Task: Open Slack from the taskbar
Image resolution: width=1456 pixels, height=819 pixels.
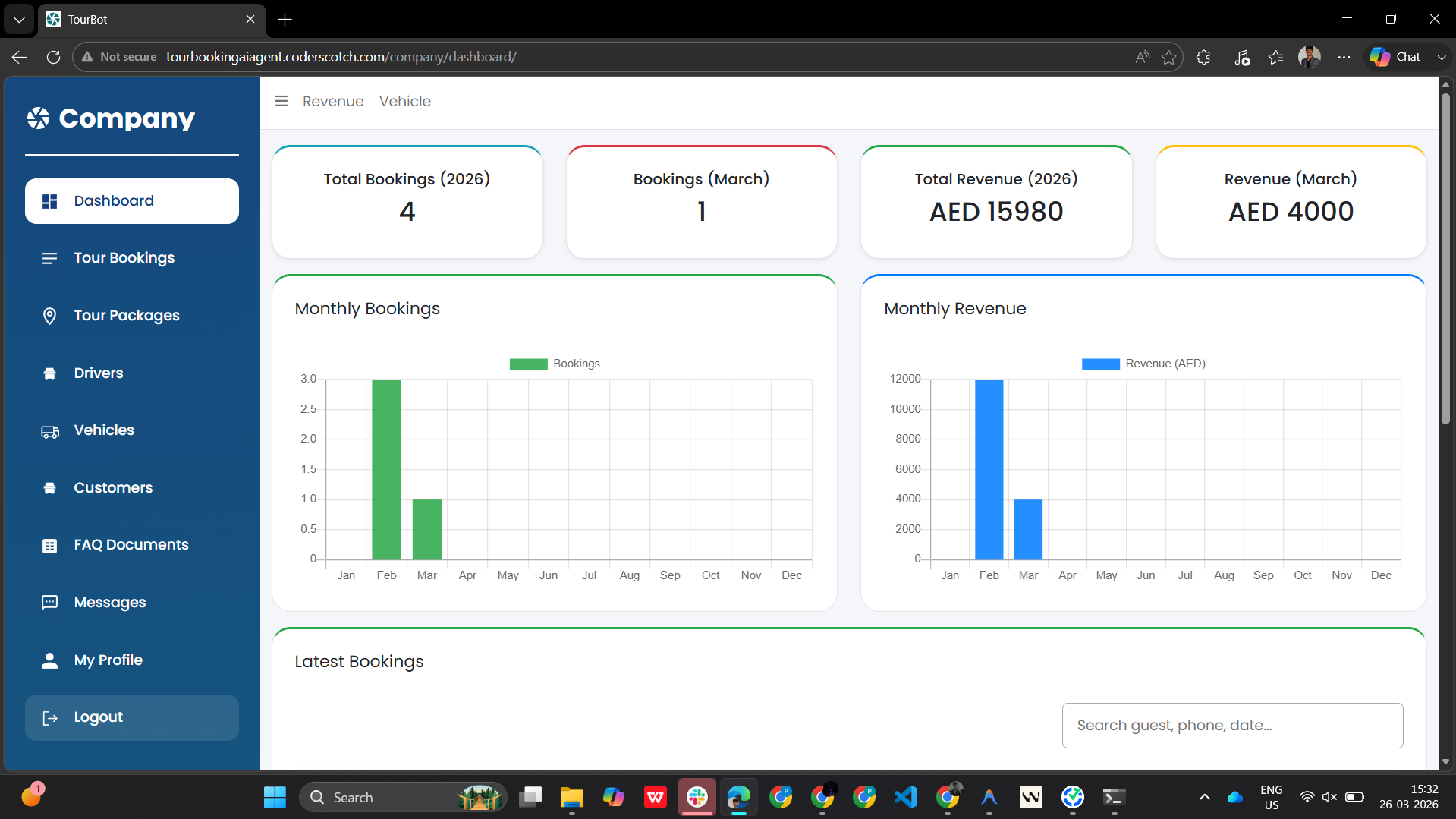Action: (x=697, y=797)
